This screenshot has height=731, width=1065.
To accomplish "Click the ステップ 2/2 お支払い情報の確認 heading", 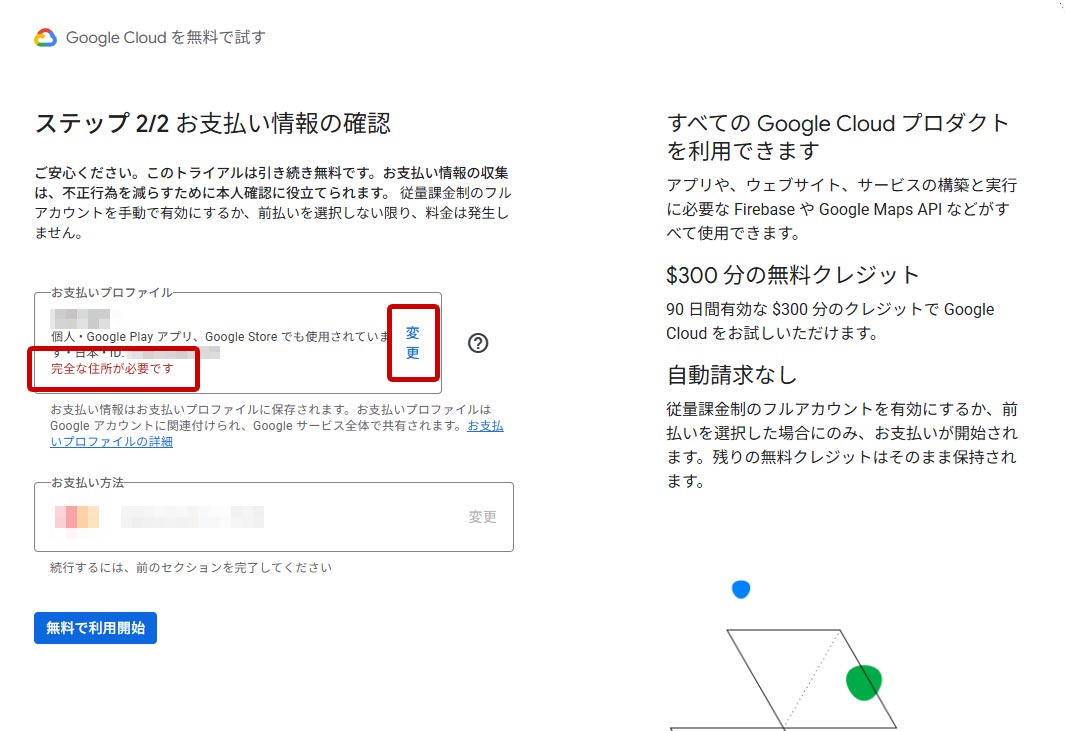I will pyautogui.click(x=213, y=124).
